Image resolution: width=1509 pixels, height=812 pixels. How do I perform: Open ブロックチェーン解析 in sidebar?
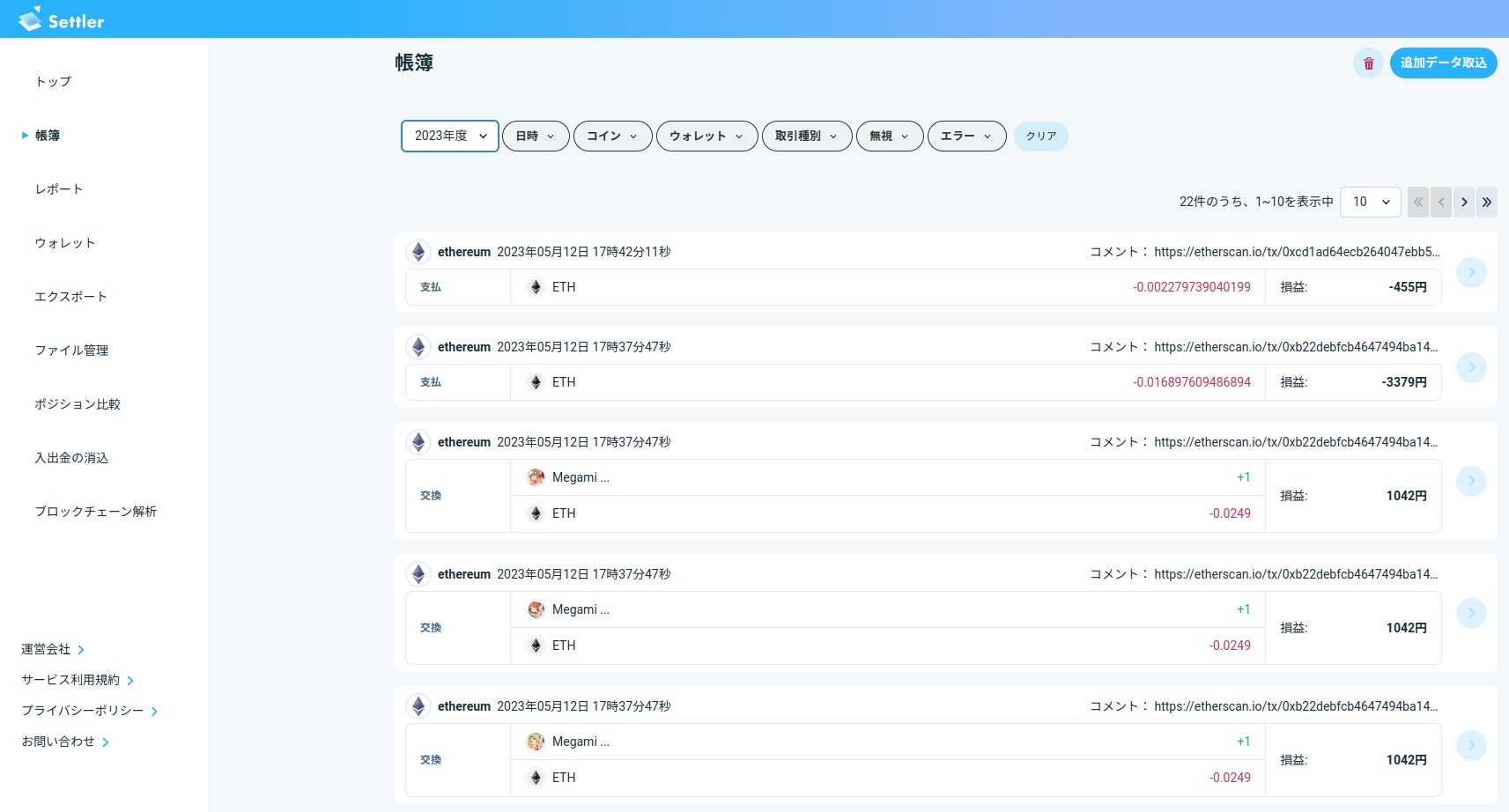tap(95, 512)
